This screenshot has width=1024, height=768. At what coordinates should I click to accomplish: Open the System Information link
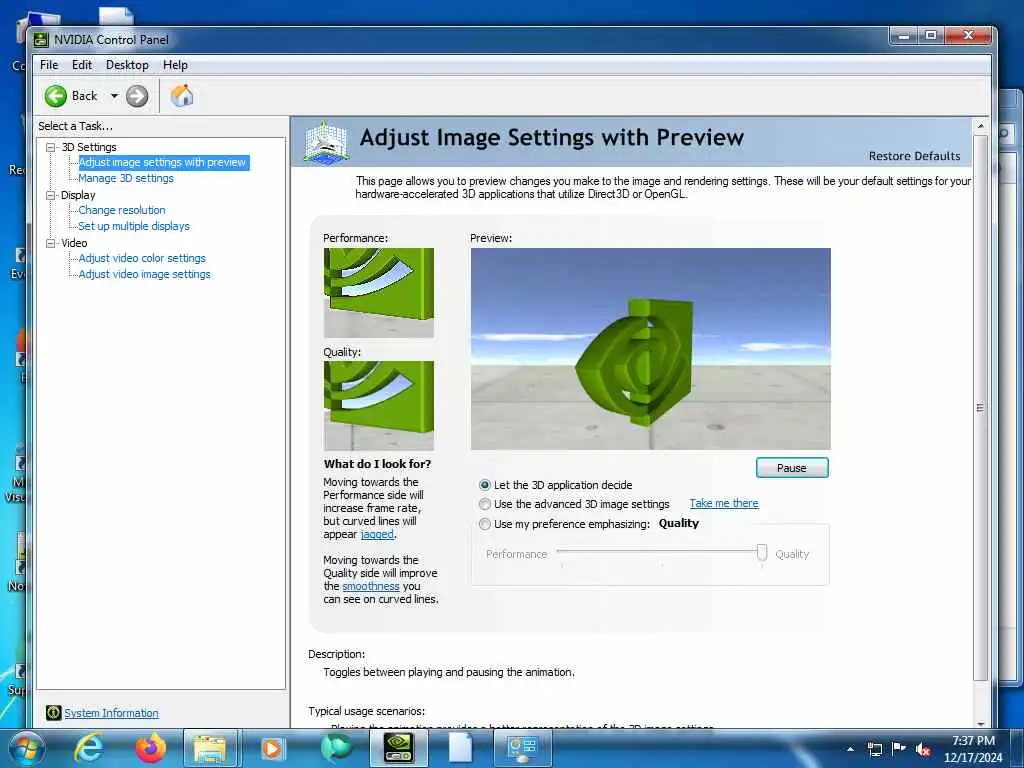coord(111,713)
